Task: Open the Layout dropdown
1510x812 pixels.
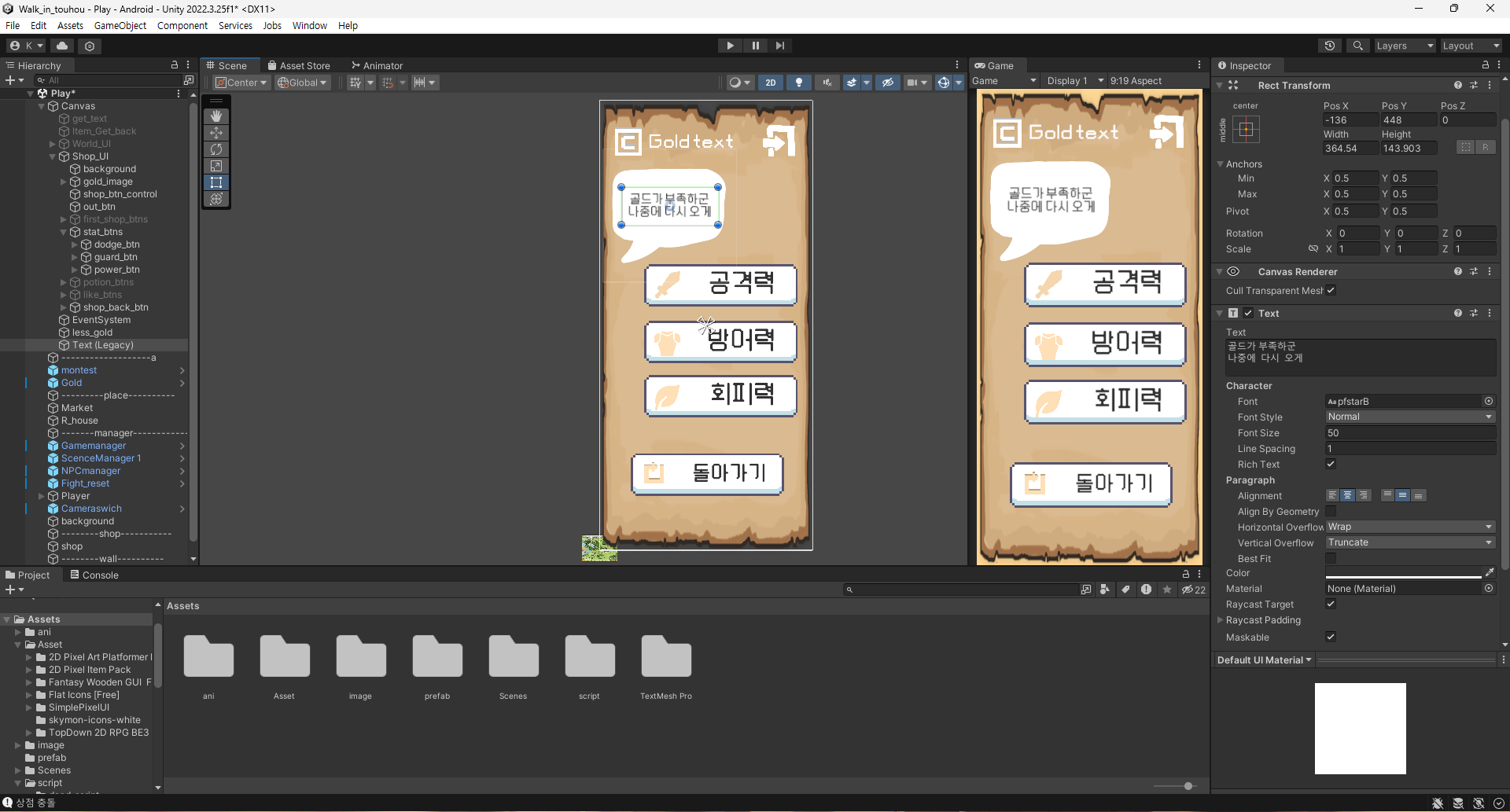Action: coord(1471,46)
